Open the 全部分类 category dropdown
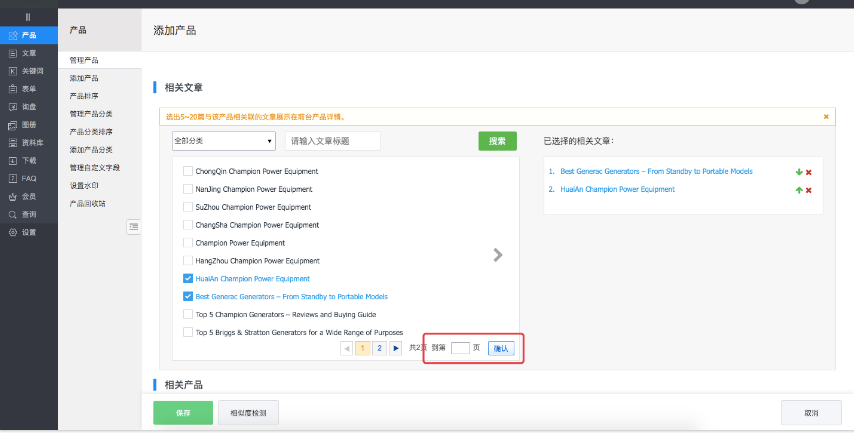The height and width of the screenshot is (433, 854). 224,141
